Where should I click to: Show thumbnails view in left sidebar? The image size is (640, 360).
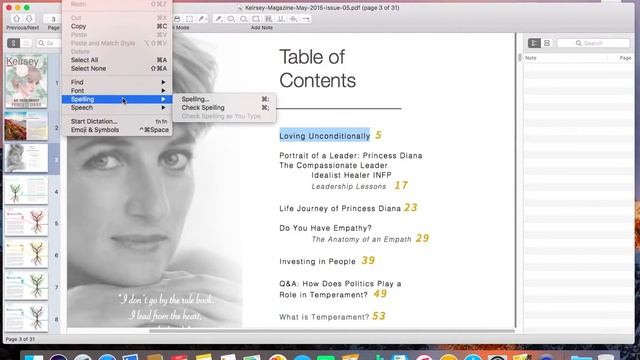click(x=13, y=43)
